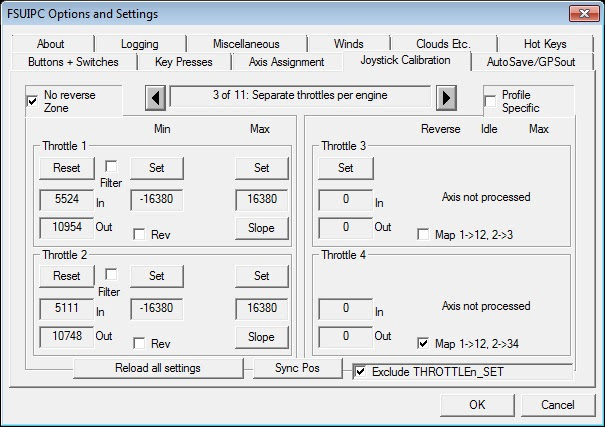The height and width of the screenshot is (427, 605).
Task: Click Throttle 3 Set button
Action: (346, 168)
